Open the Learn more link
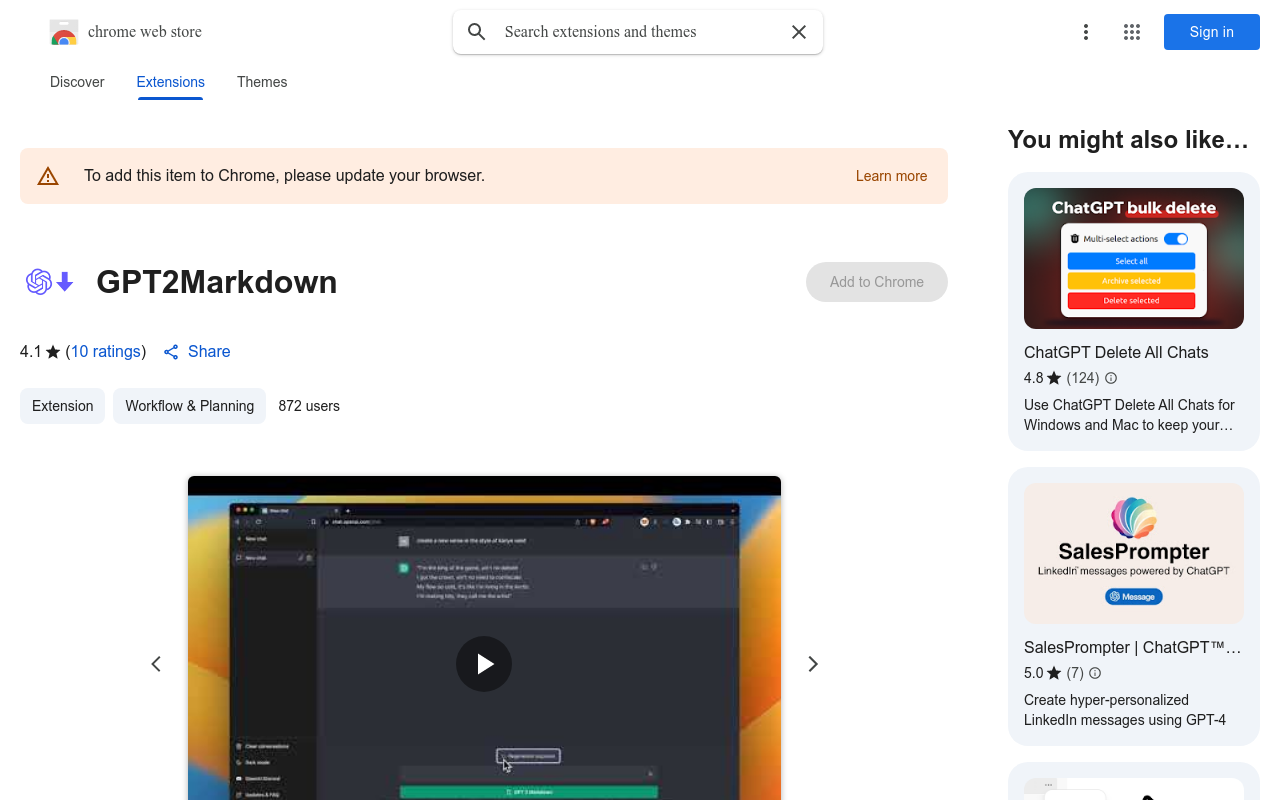 [891, 176]
